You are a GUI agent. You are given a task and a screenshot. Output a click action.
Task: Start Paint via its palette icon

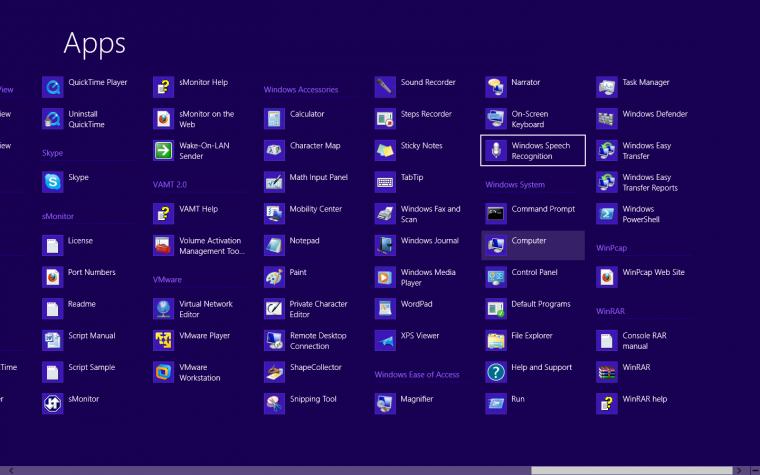pyautogui.click(x=274, y=277)
